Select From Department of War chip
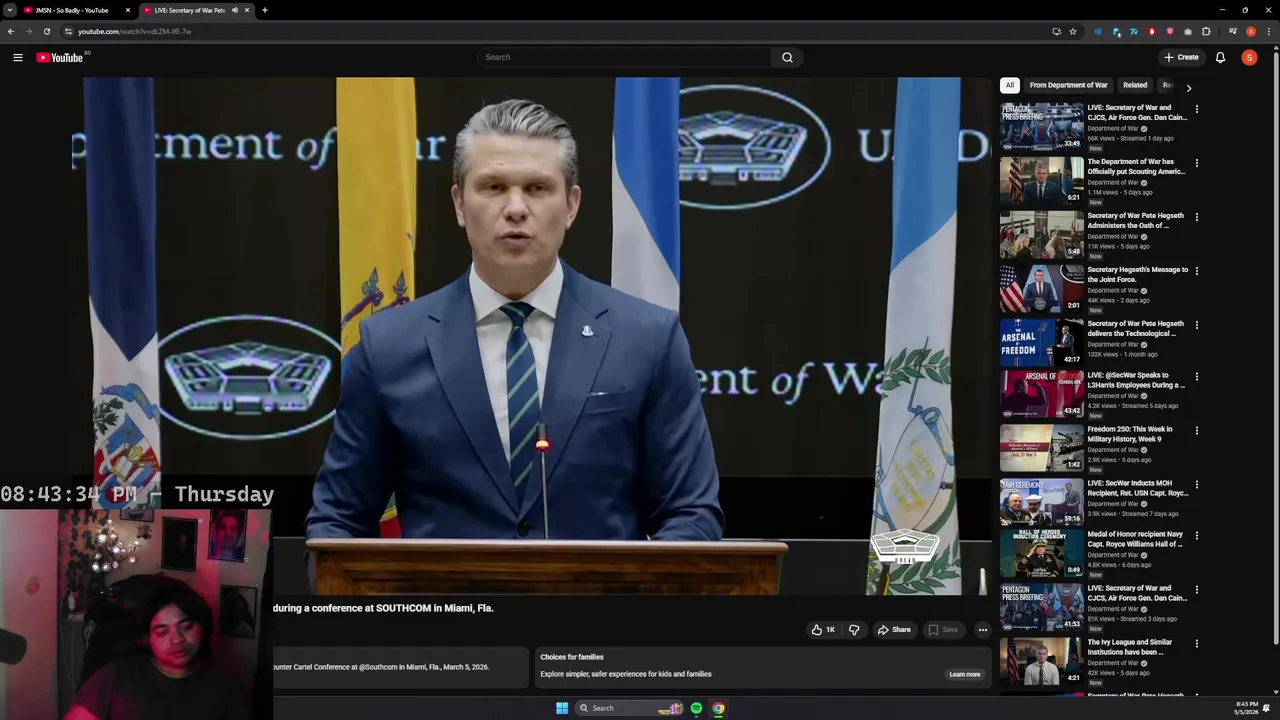1280x720 pixels. (x=1068, y=85)
